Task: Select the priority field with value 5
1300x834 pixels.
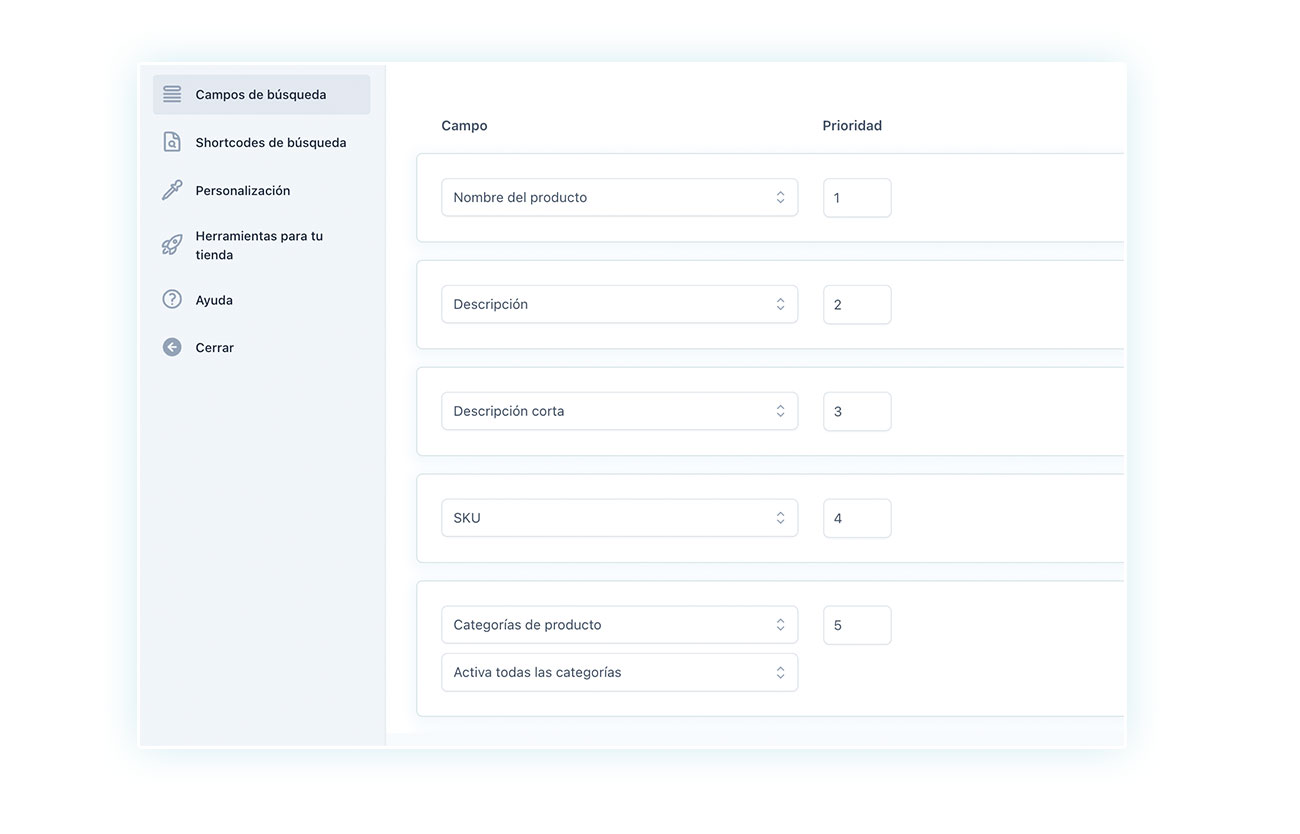Action: coord(857,625)
